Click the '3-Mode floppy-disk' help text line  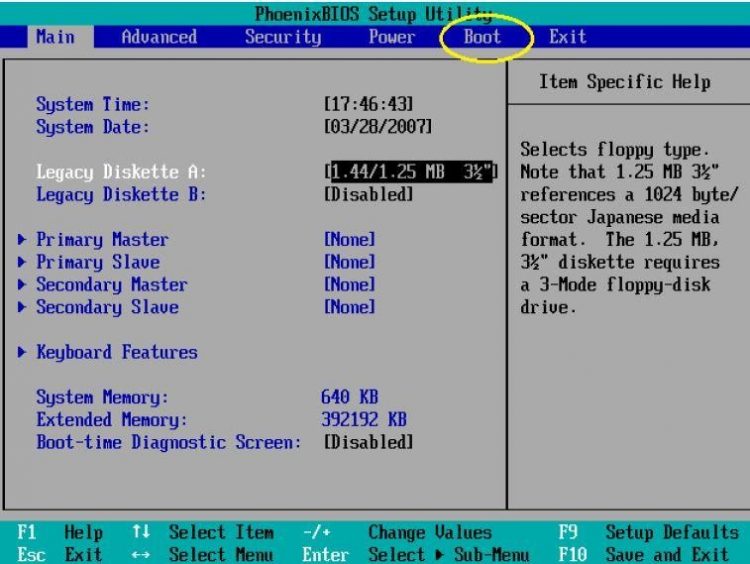(x=615, y=285)
